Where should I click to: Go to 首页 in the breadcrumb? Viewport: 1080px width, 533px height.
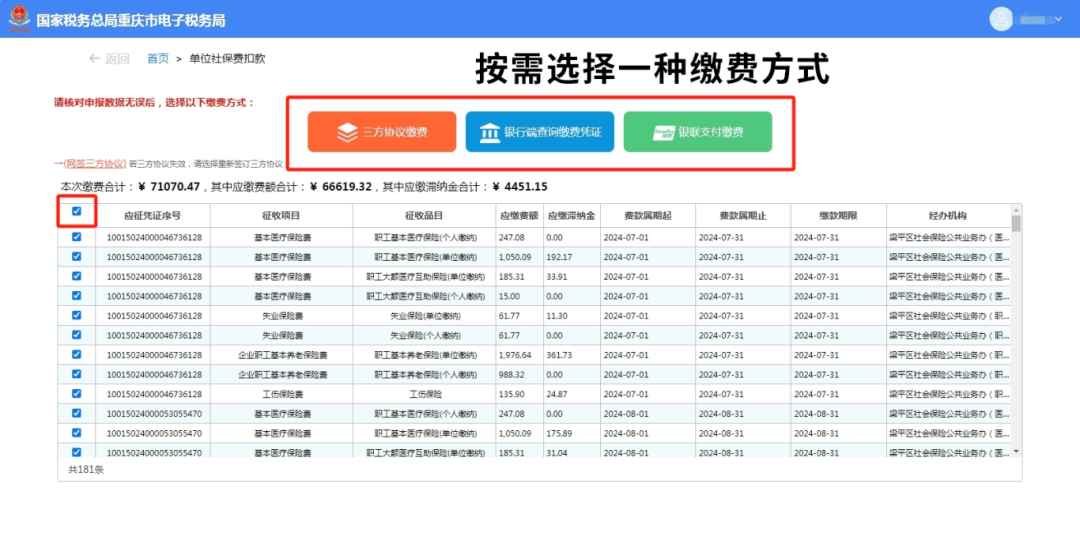tap(158, 59)
